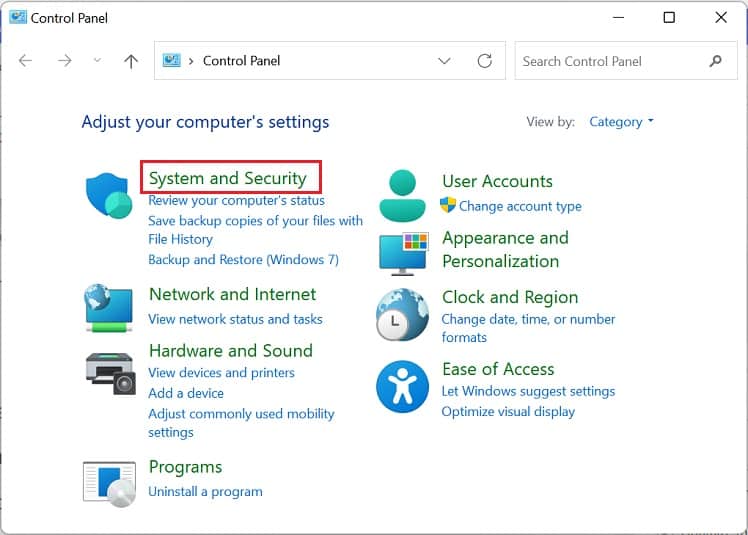Open the View by Category dropdown
The width and height of the screenshot is (748, 535).
(621, 122)
